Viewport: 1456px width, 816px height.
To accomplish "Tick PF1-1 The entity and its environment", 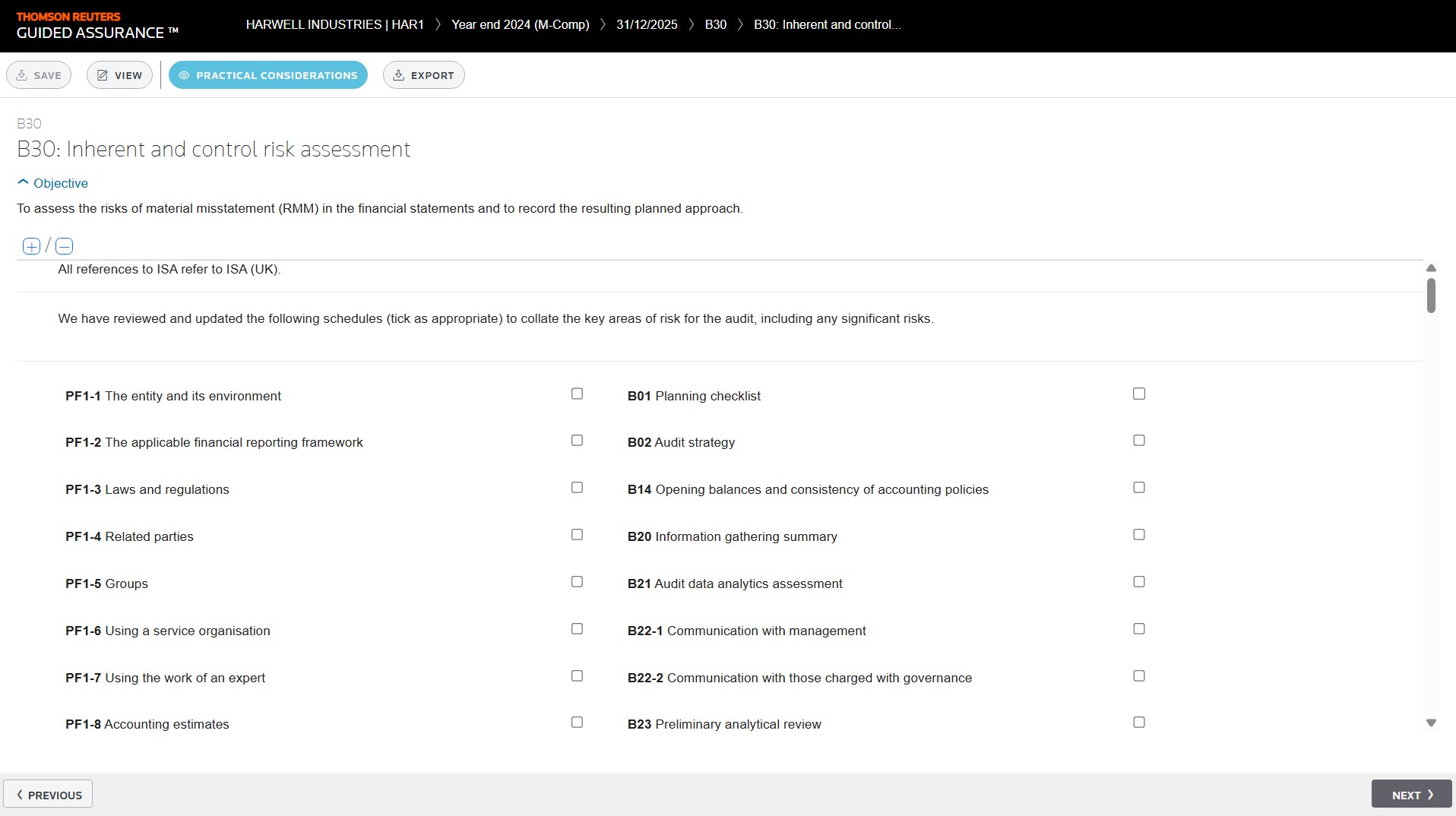I will [577, 394].
